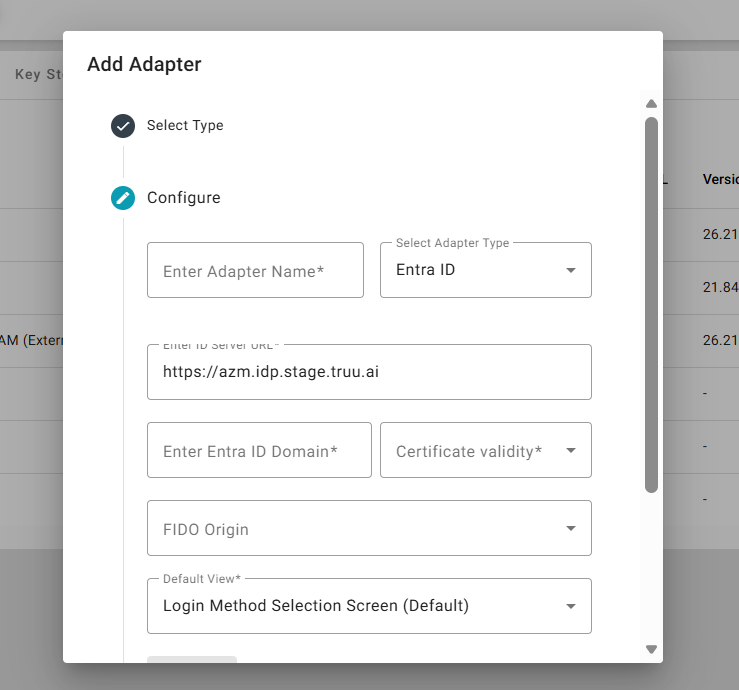The image size is (739, 690).
Task: Open the Select Adapter Type dropdown showing Entra ID
Action: coord(486,270)
